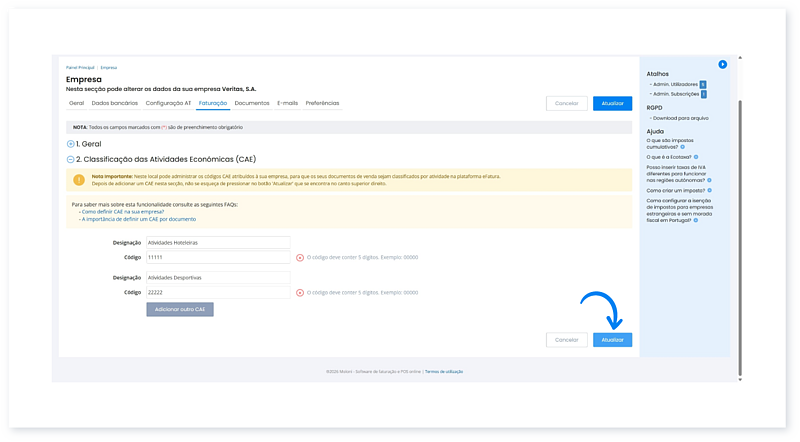Screen dimensions: 800x442
Task: Open 'Como definir CAE na sua empresa?' FAQ link
Action: pyautogui.click(x=122, y=212)
